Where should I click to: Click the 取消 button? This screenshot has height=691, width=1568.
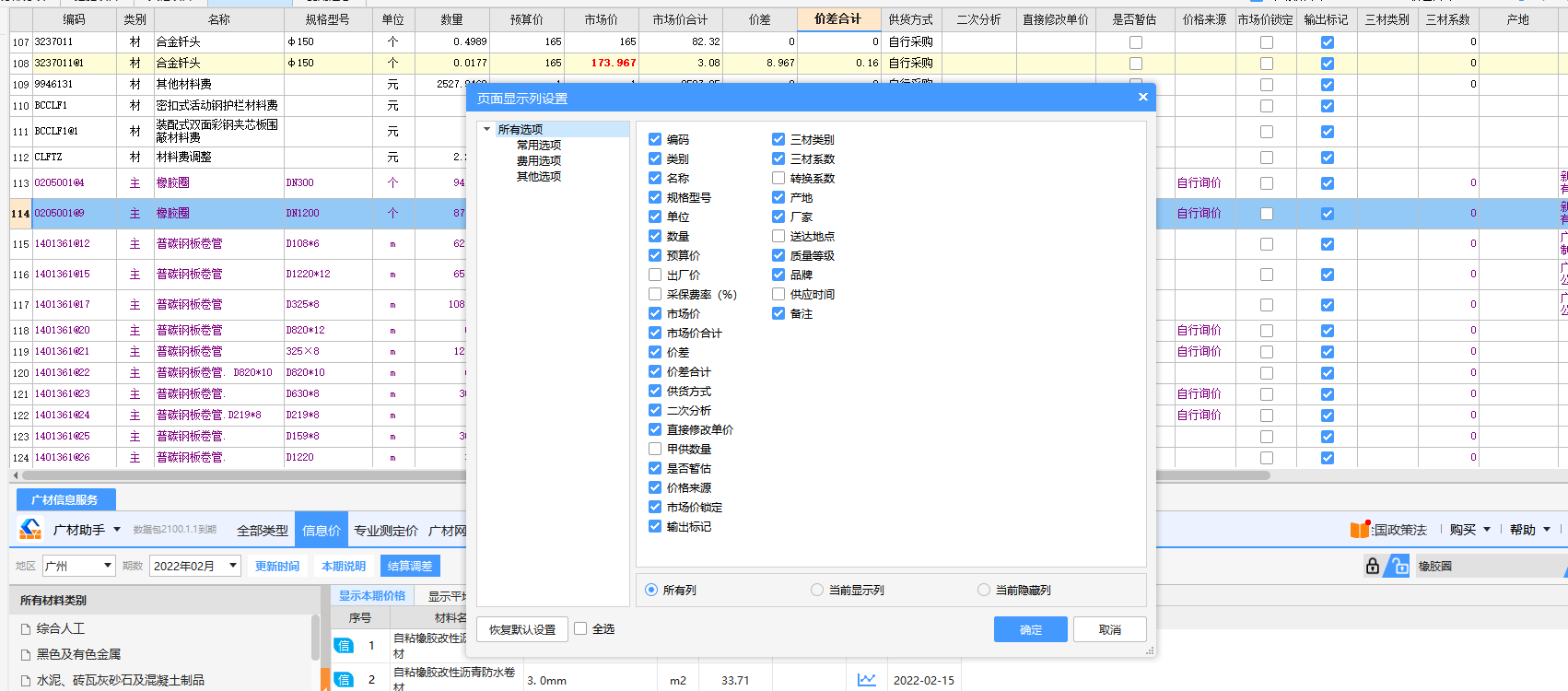[x=1110, y=629]
